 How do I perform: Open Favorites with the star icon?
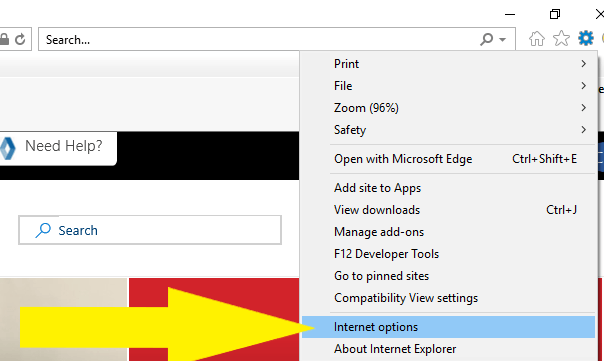[x=561, y=39]
